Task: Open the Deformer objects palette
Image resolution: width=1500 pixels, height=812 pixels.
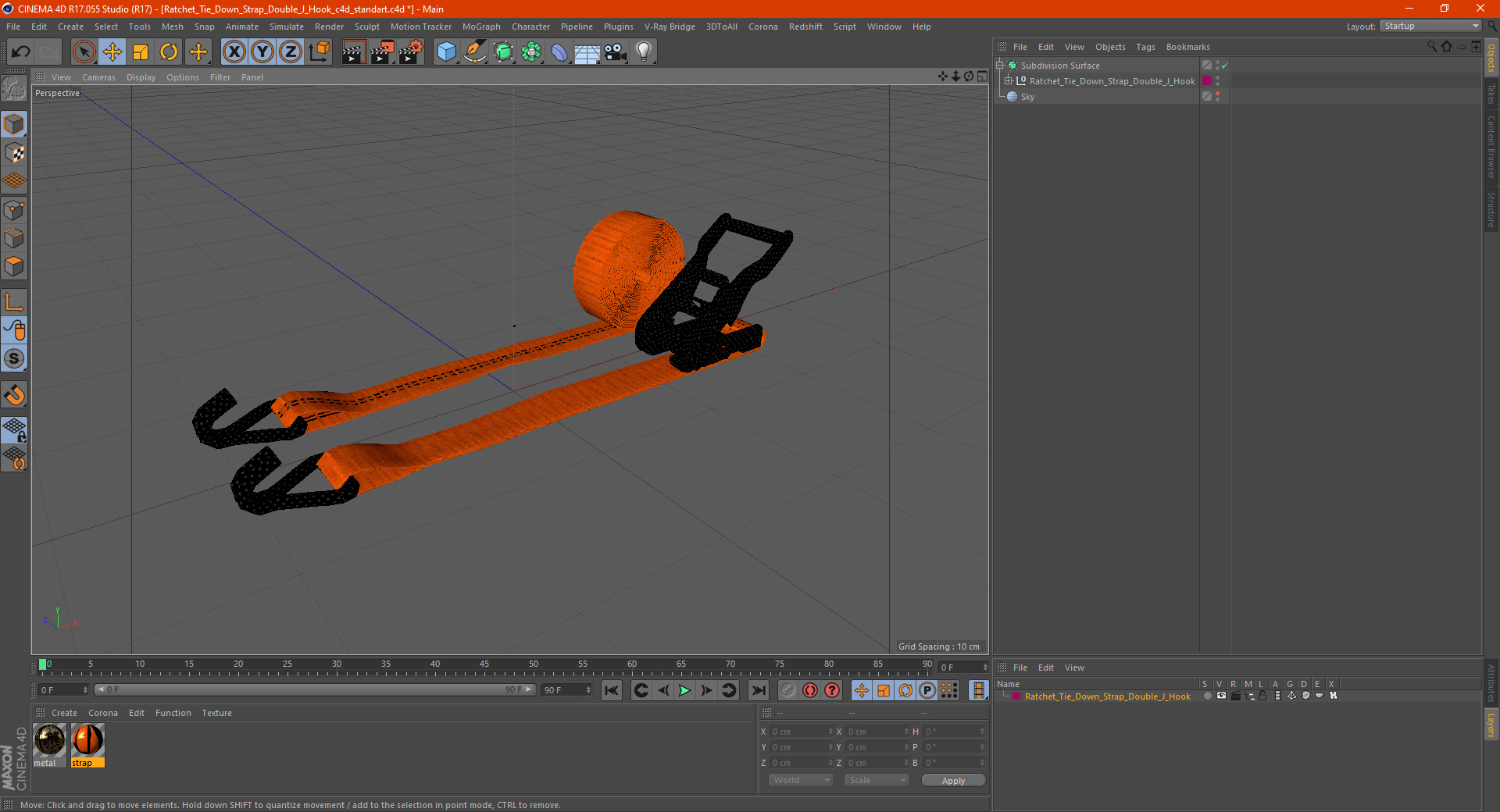Action: tap(560, 52)
